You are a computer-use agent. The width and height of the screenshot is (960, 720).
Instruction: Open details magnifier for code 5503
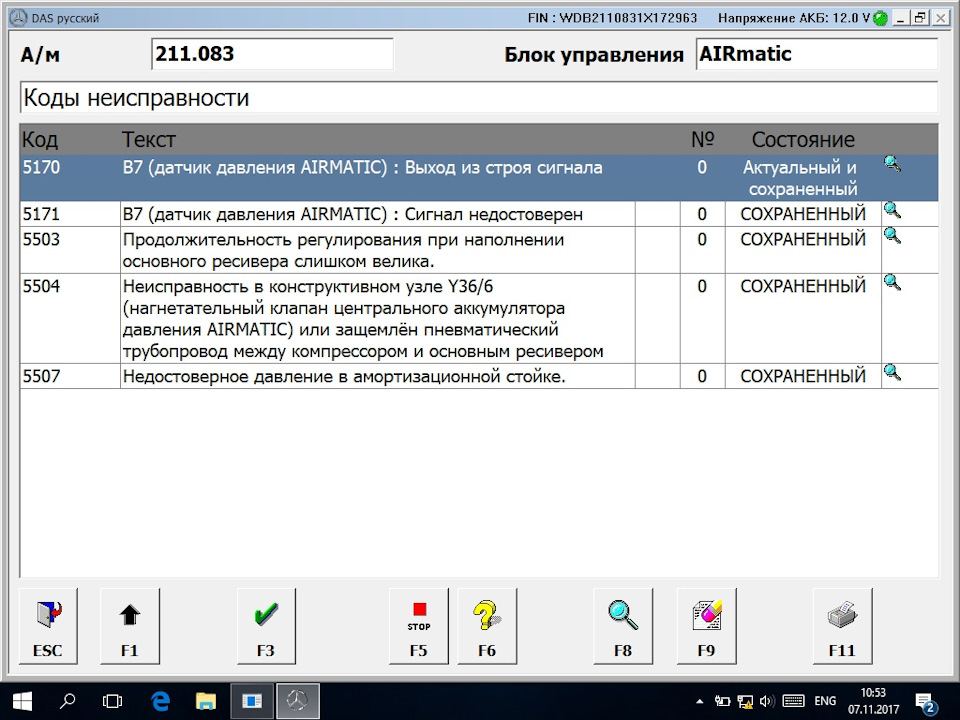[892, 236]
